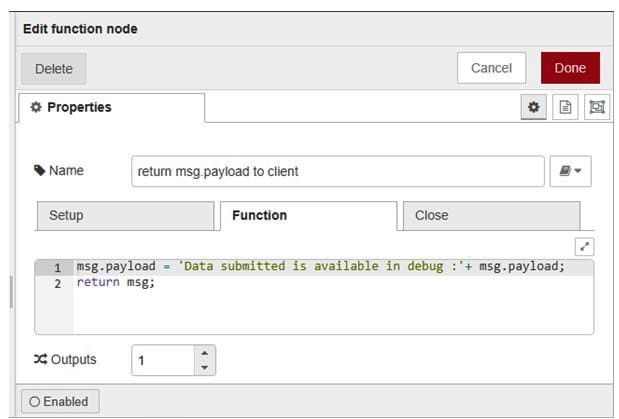The image size is (619, 419).
Task: Select the Properties tab
Action: pyautogui.click(x=111, y=107)
